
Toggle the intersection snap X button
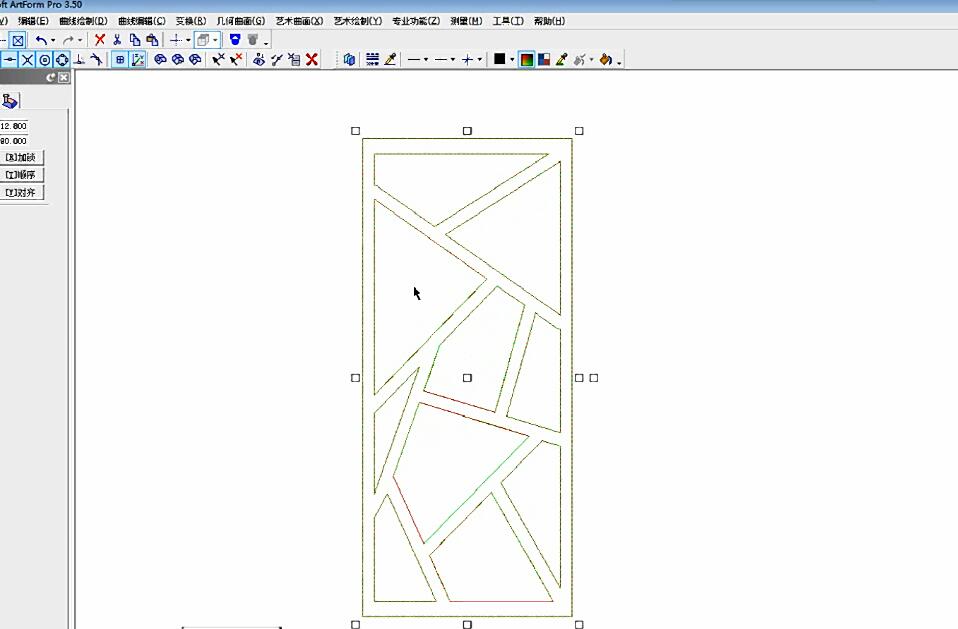27,60
